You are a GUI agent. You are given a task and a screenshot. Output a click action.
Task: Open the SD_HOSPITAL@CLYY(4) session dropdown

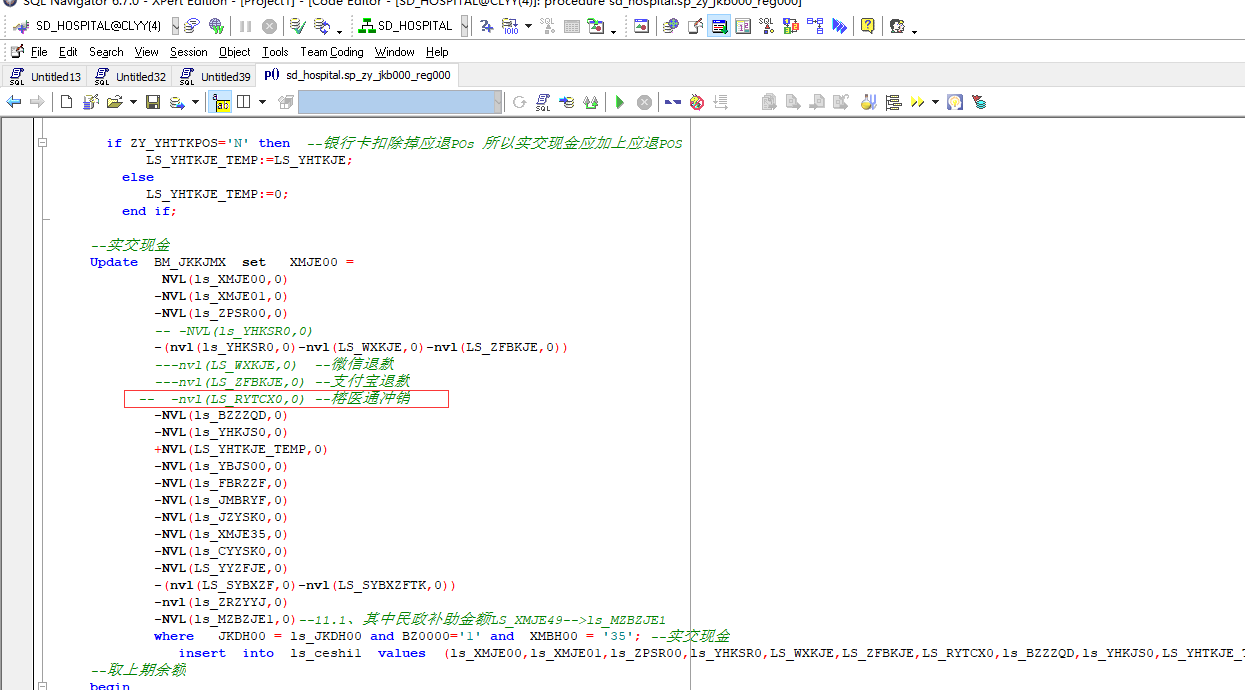176,26
